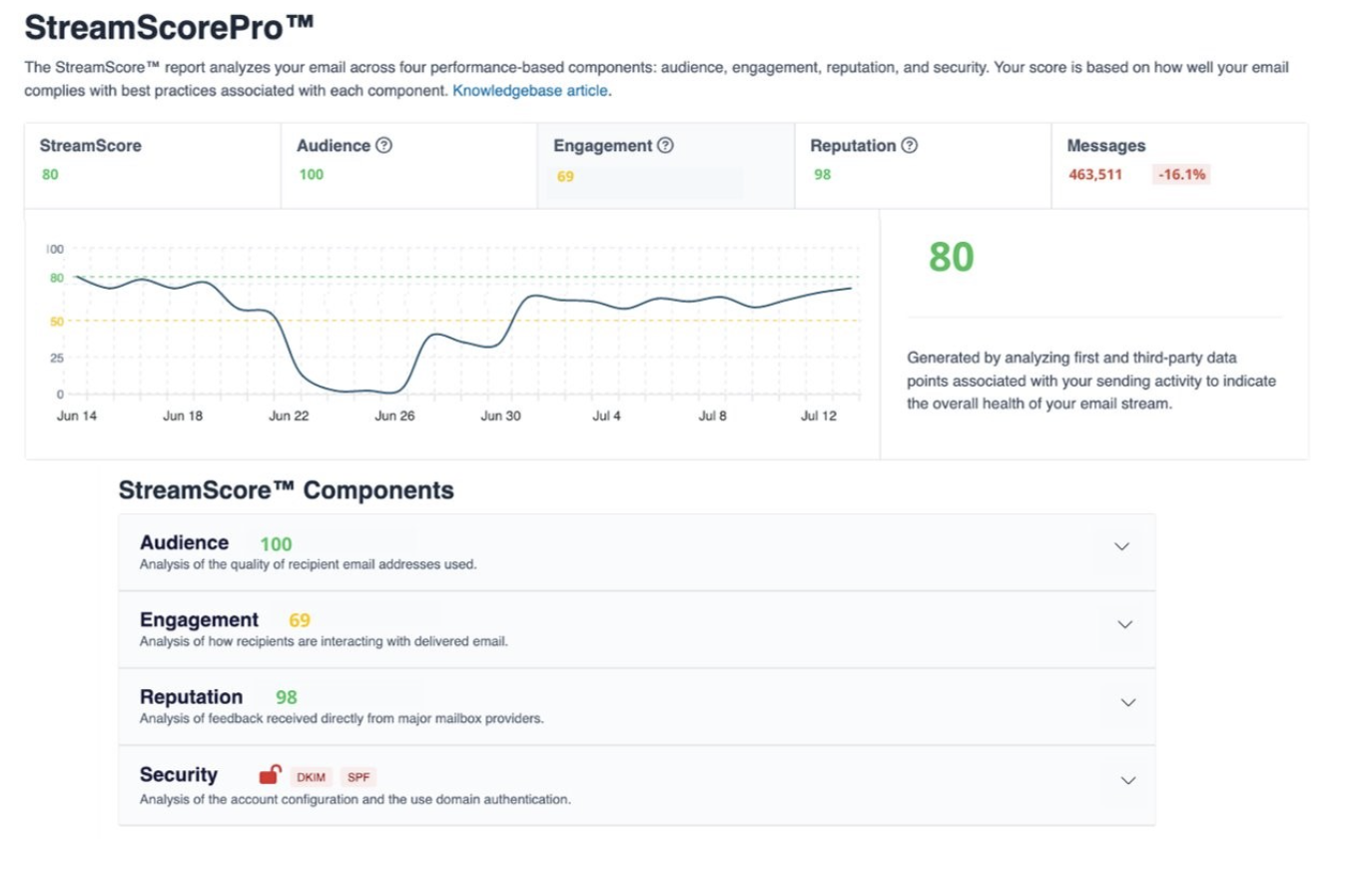
Task: Click the Engagement score 69 in components list
Action: tap(300, 620)
